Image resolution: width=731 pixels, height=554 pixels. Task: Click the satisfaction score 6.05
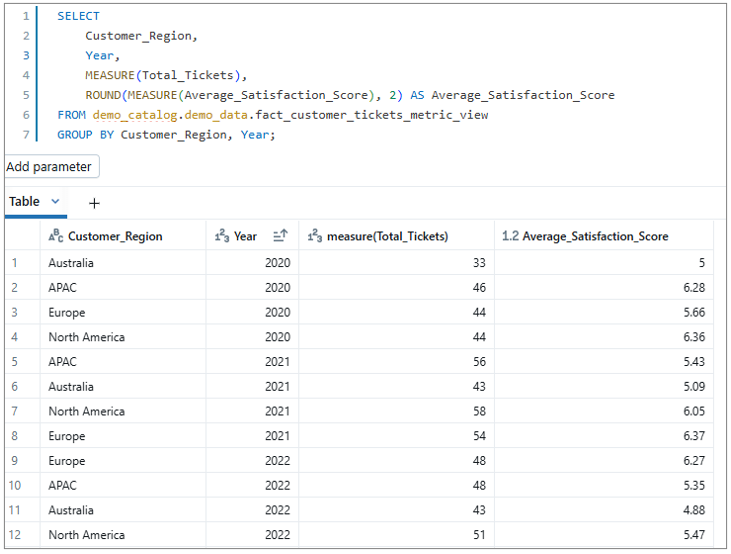[x=694, y=411]
